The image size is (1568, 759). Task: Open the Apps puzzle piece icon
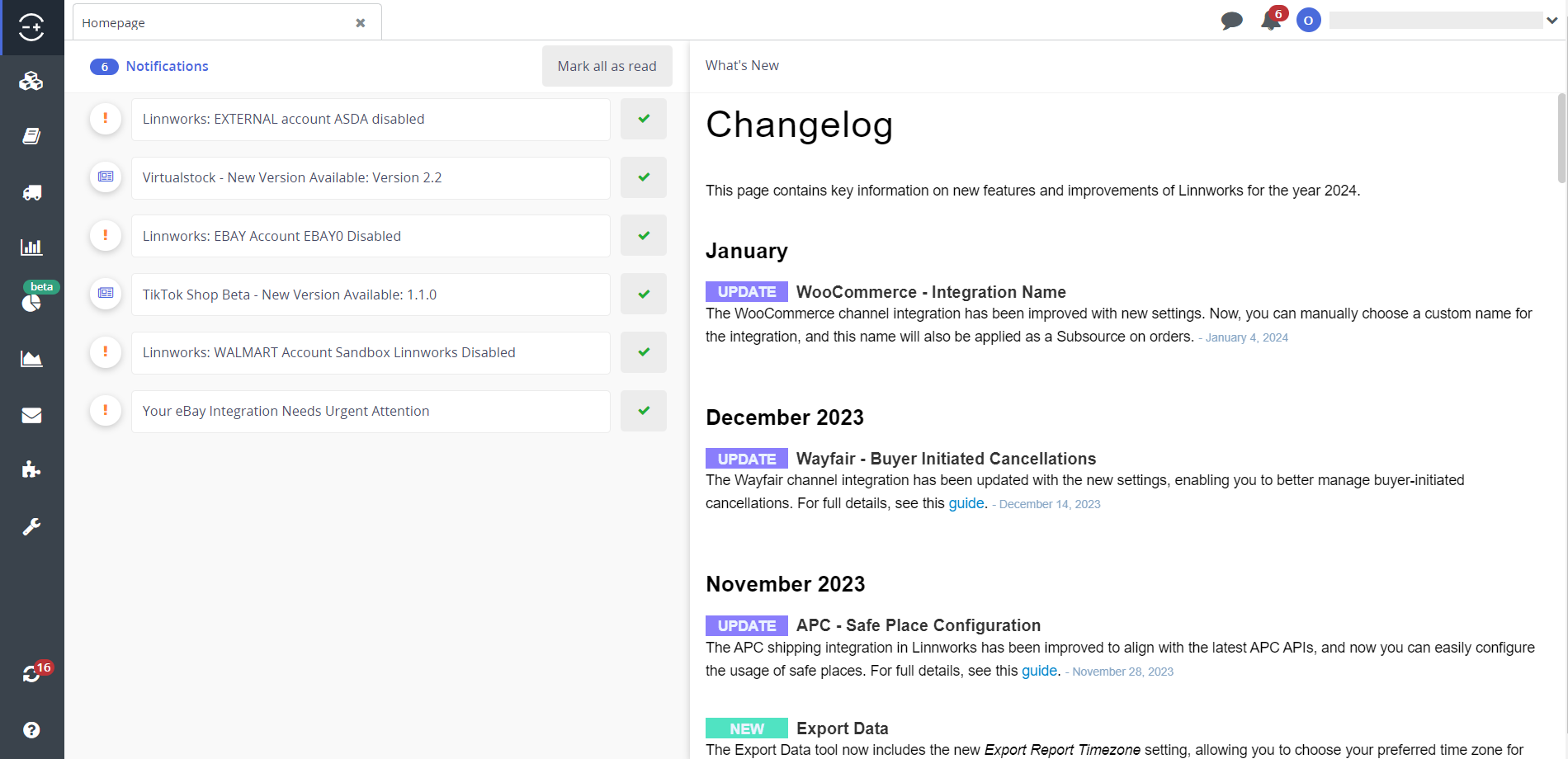coord(31,469)
